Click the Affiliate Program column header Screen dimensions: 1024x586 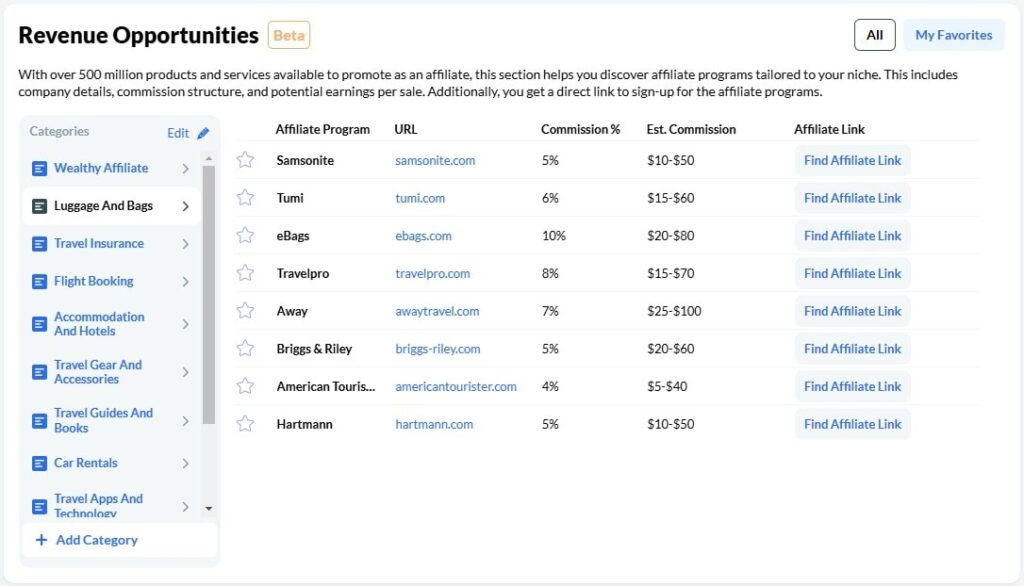point(322,129)
